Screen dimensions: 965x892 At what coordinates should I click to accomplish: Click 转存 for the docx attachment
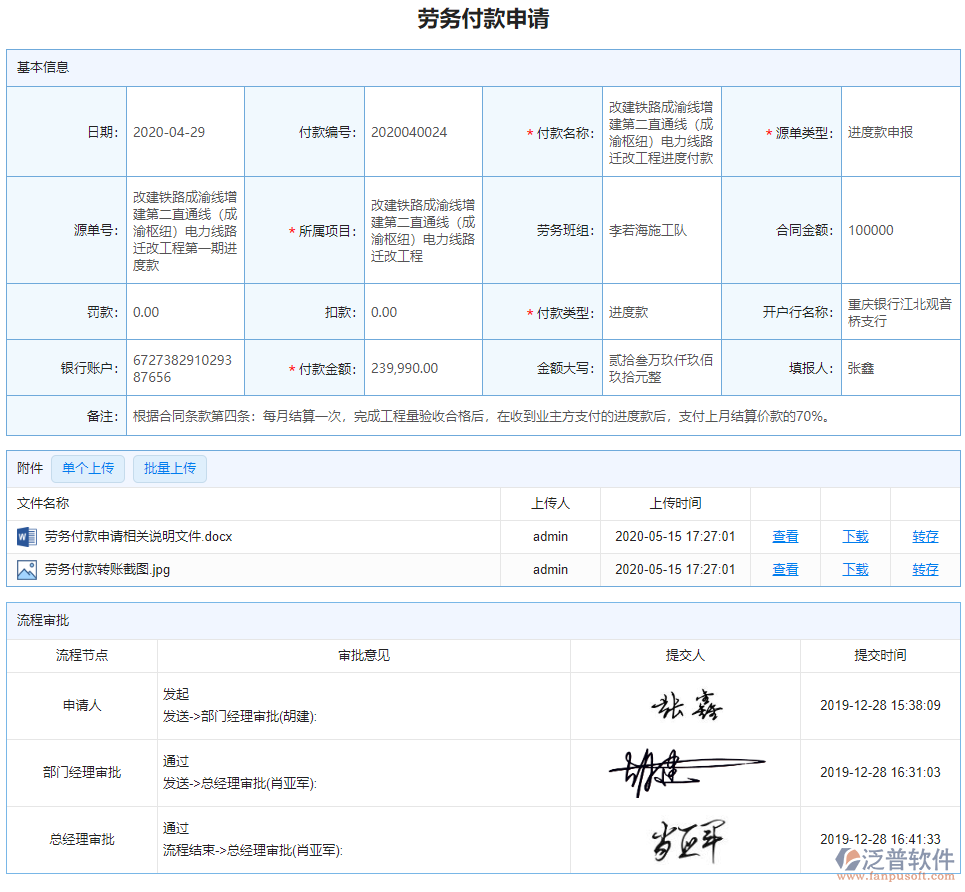(924, 536)
